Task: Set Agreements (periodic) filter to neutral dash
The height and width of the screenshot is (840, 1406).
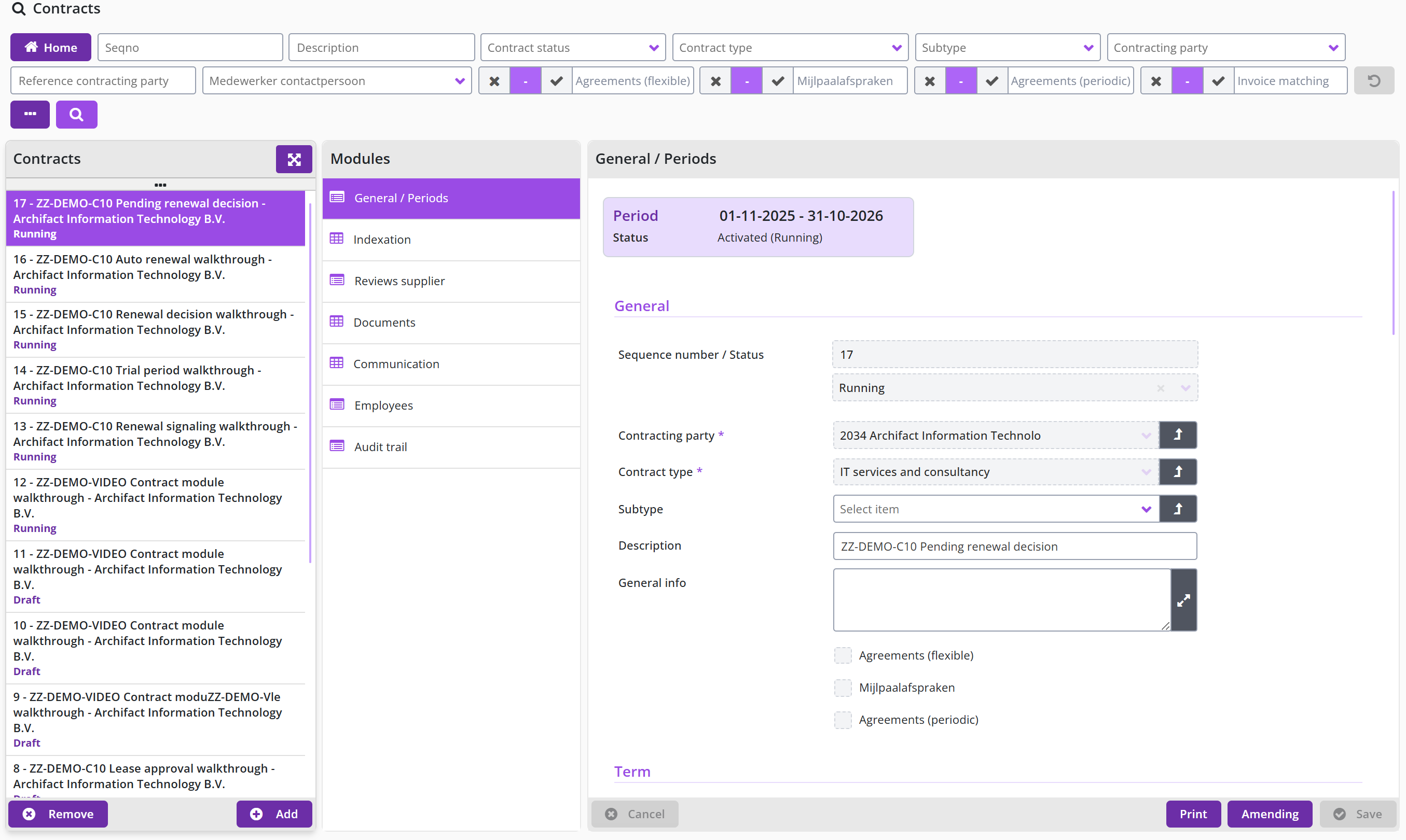Action: 961,81
